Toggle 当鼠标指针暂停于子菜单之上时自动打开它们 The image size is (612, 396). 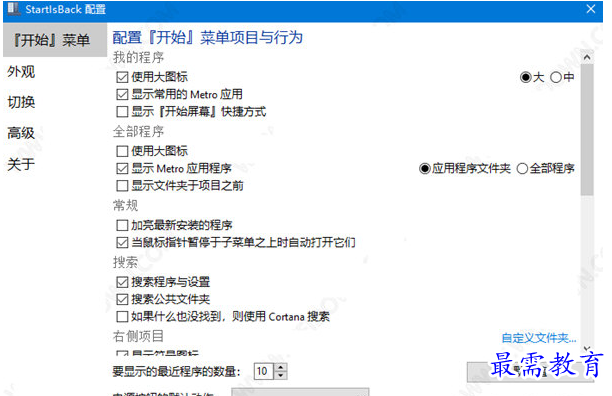pos(122,243)
